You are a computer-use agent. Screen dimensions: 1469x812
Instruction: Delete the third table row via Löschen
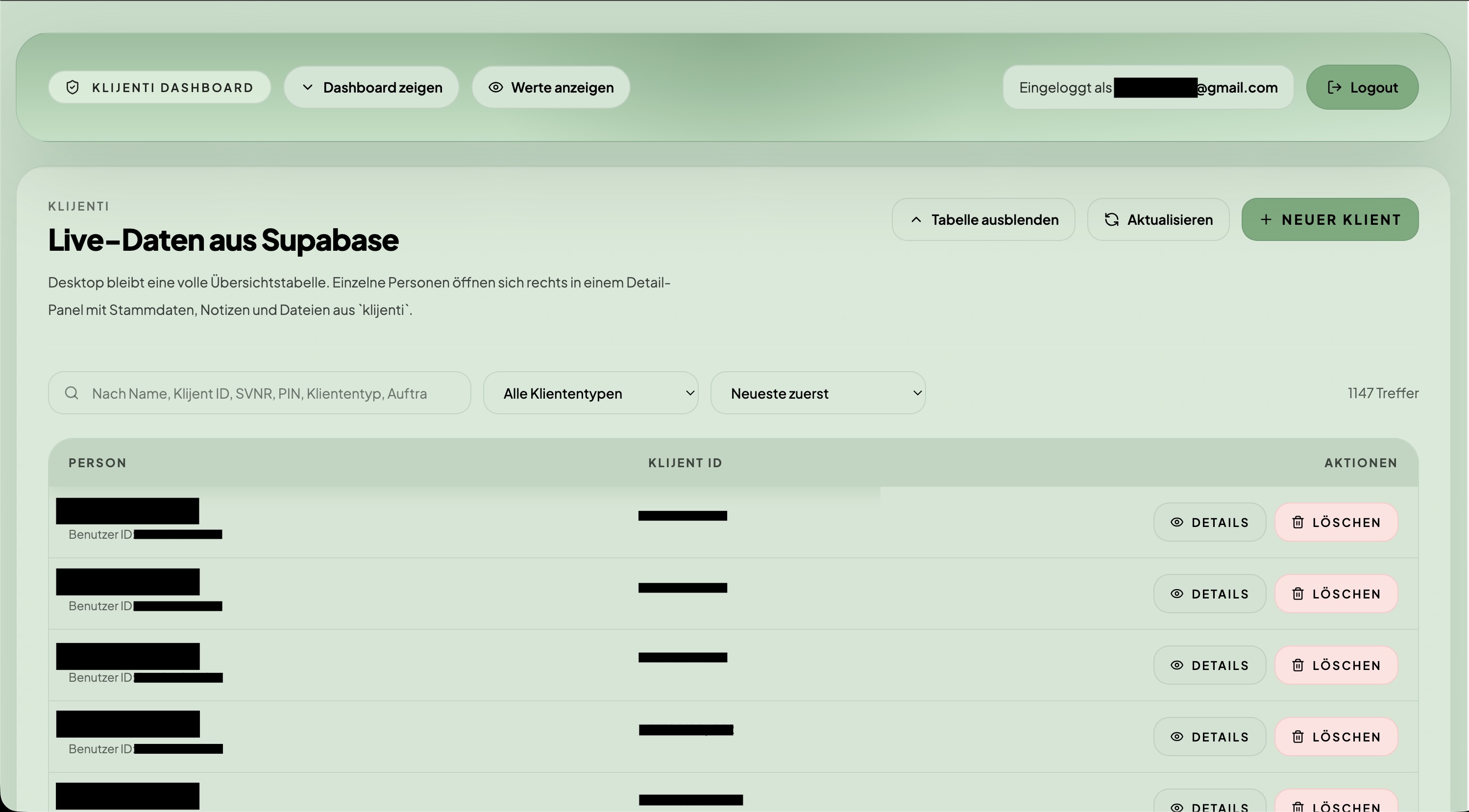1336,666
